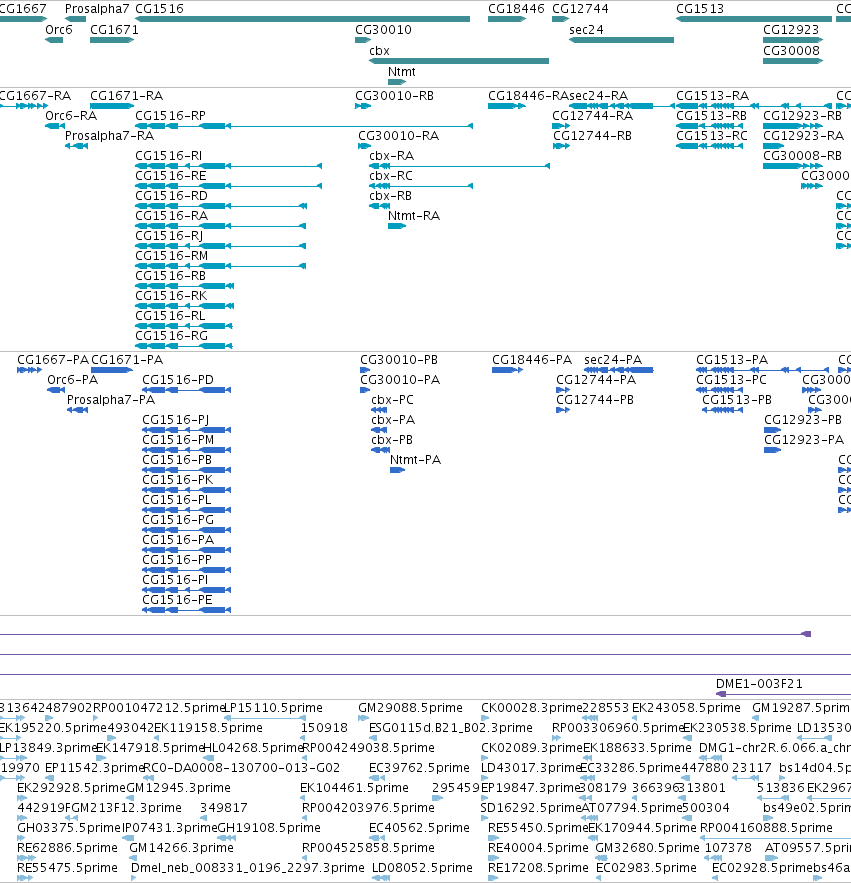
Task: Select the CG1516 gene in the top track
Action: [302, 19]
